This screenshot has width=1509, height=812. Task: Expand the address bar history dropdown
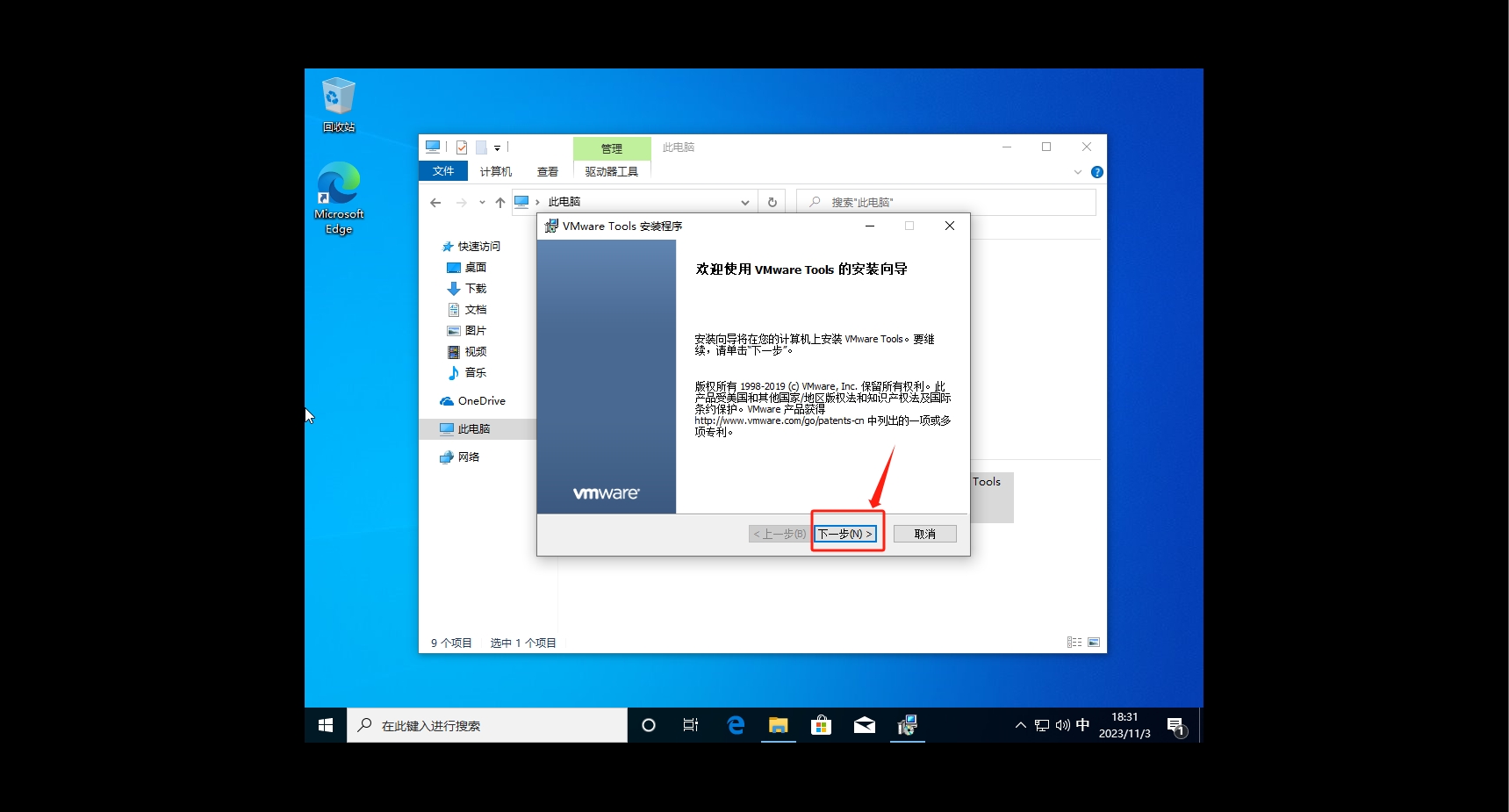pyautogui.click(x=744, y=202)
